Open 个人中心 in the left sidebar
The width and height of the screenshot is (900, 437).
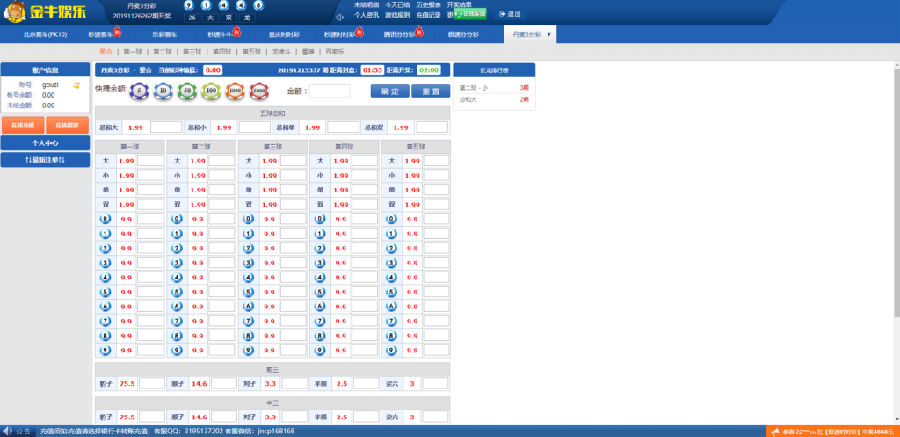[44, 142]
